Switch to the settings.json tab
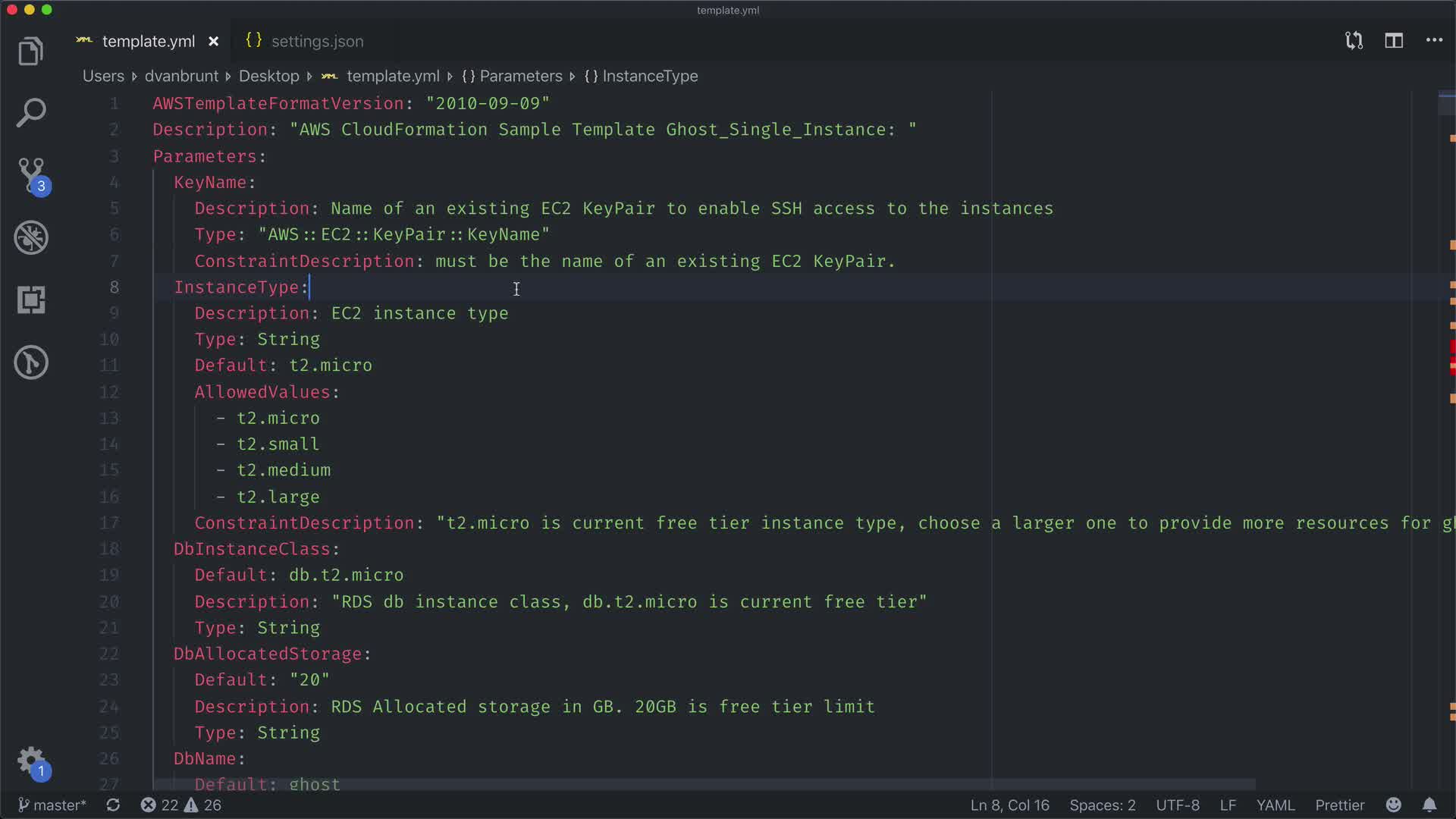 [x=305, y=42]
